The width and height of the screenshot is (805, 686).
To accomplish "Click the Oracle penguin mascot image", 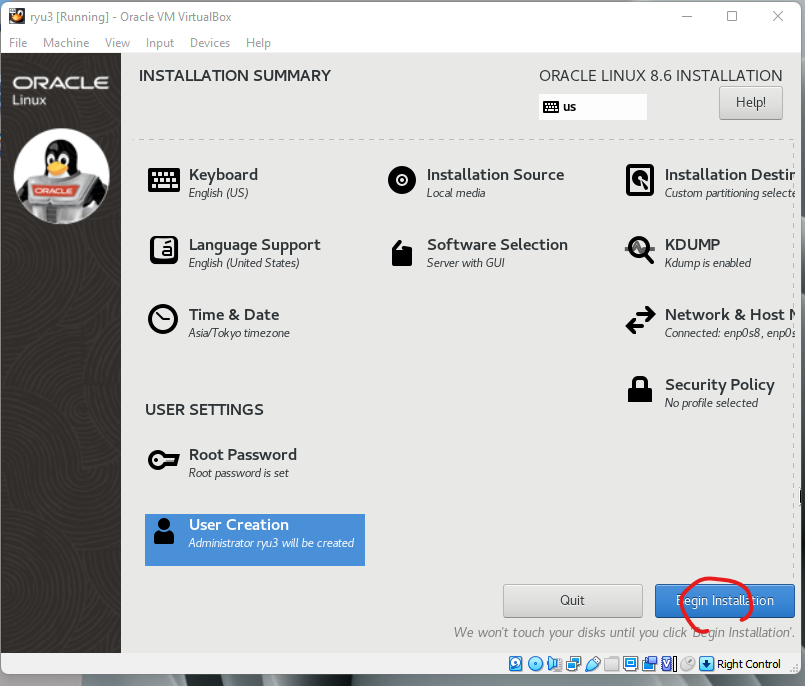I will pos(62,176).
